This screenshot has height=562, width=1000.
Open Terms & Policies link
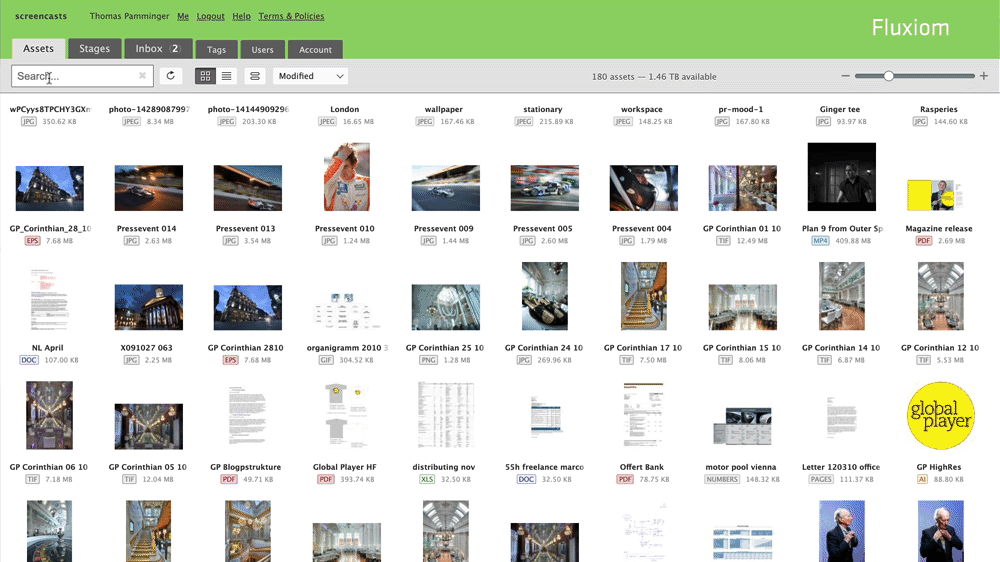coord(291,16)
